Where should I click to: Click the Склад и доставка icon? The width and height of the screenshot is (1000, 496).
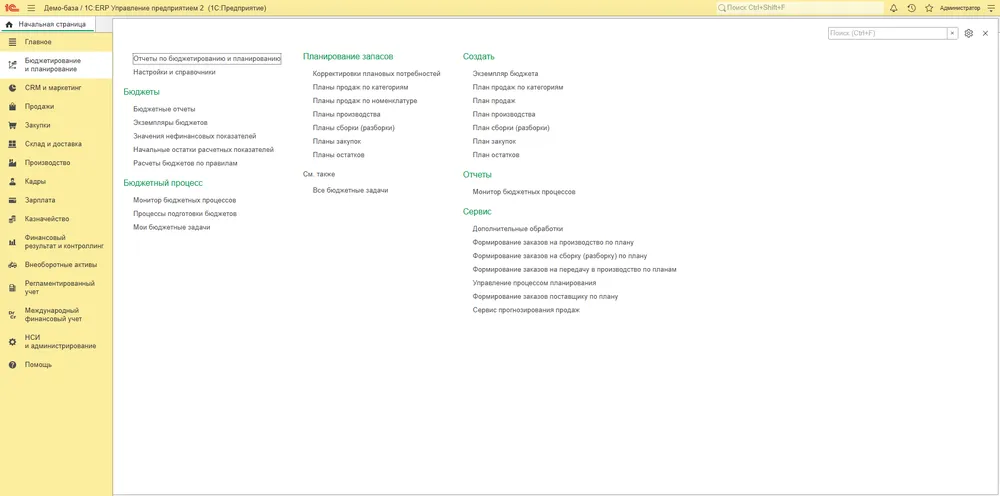(x=12, y=144)
